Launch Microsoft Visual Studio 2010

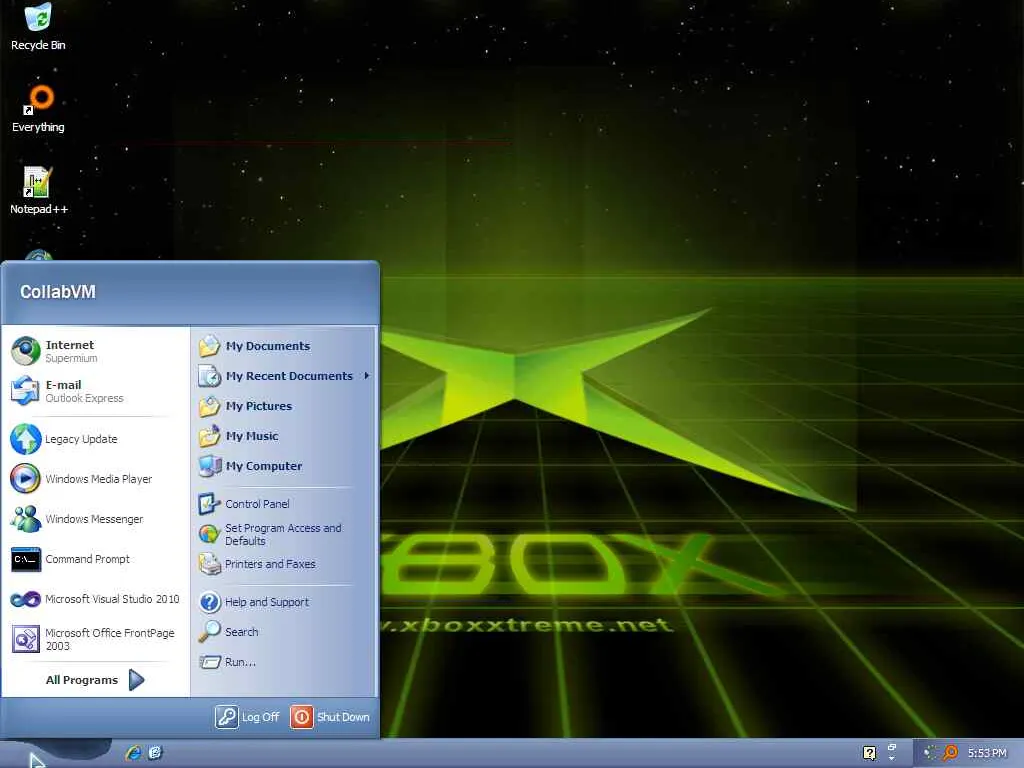coord(95,599)
